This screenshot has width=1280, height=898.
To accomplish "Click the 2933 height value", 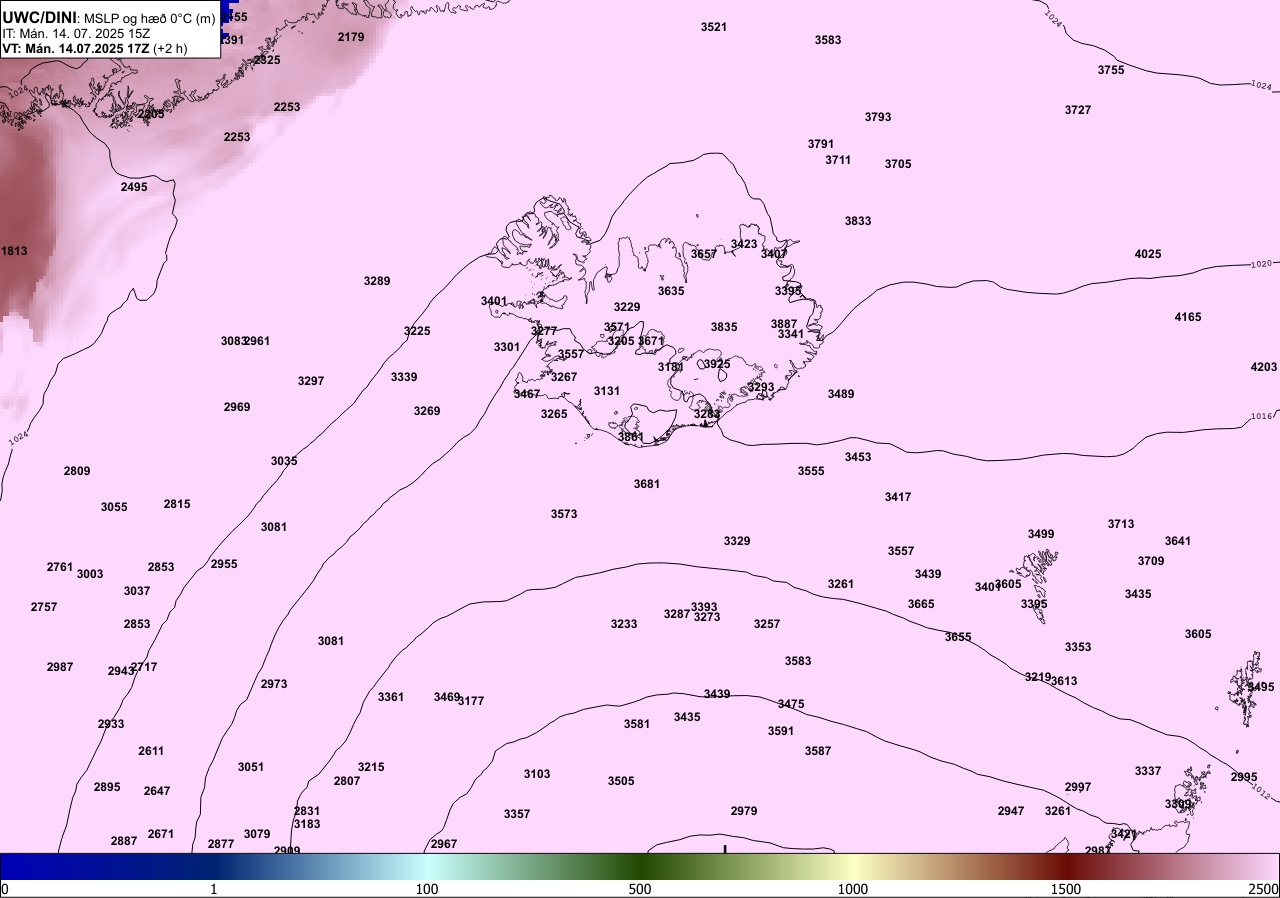I will point(111,724).
